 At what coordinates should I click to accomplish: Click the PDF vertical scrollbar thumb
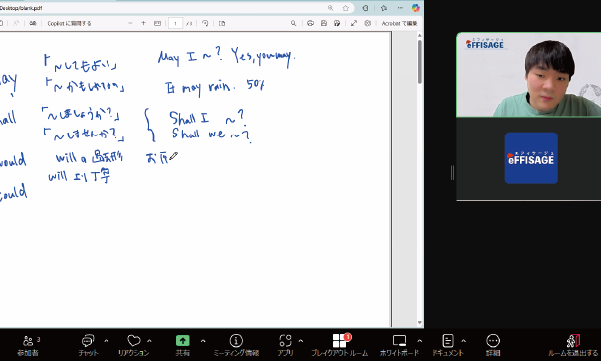click(420, 62)
